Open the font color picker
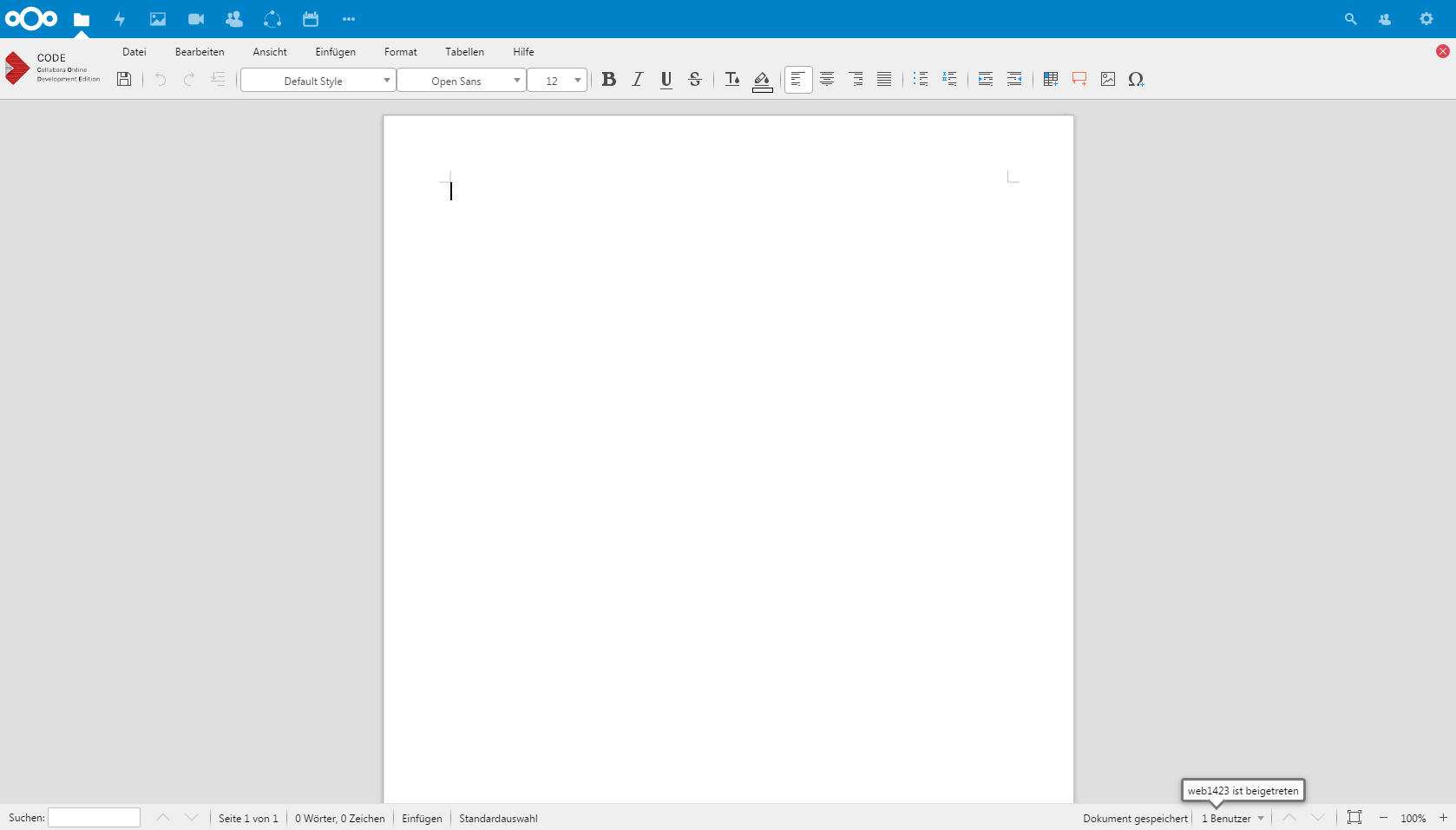Image resolution: width=1456 pixels, height=830 pixels. tap(732, 79)
